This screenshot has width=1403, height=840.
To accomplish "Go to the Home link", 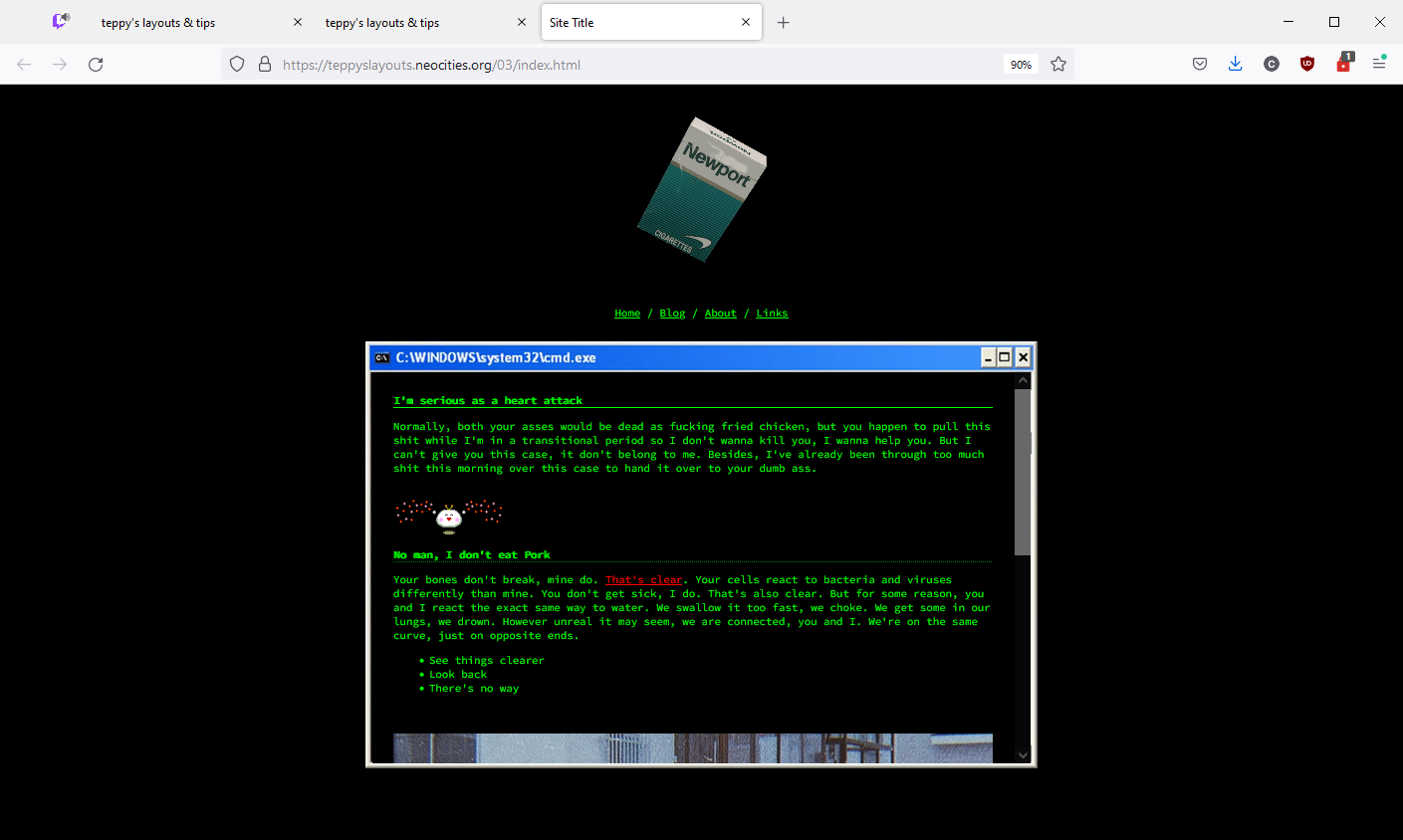I will click(627, 314).
